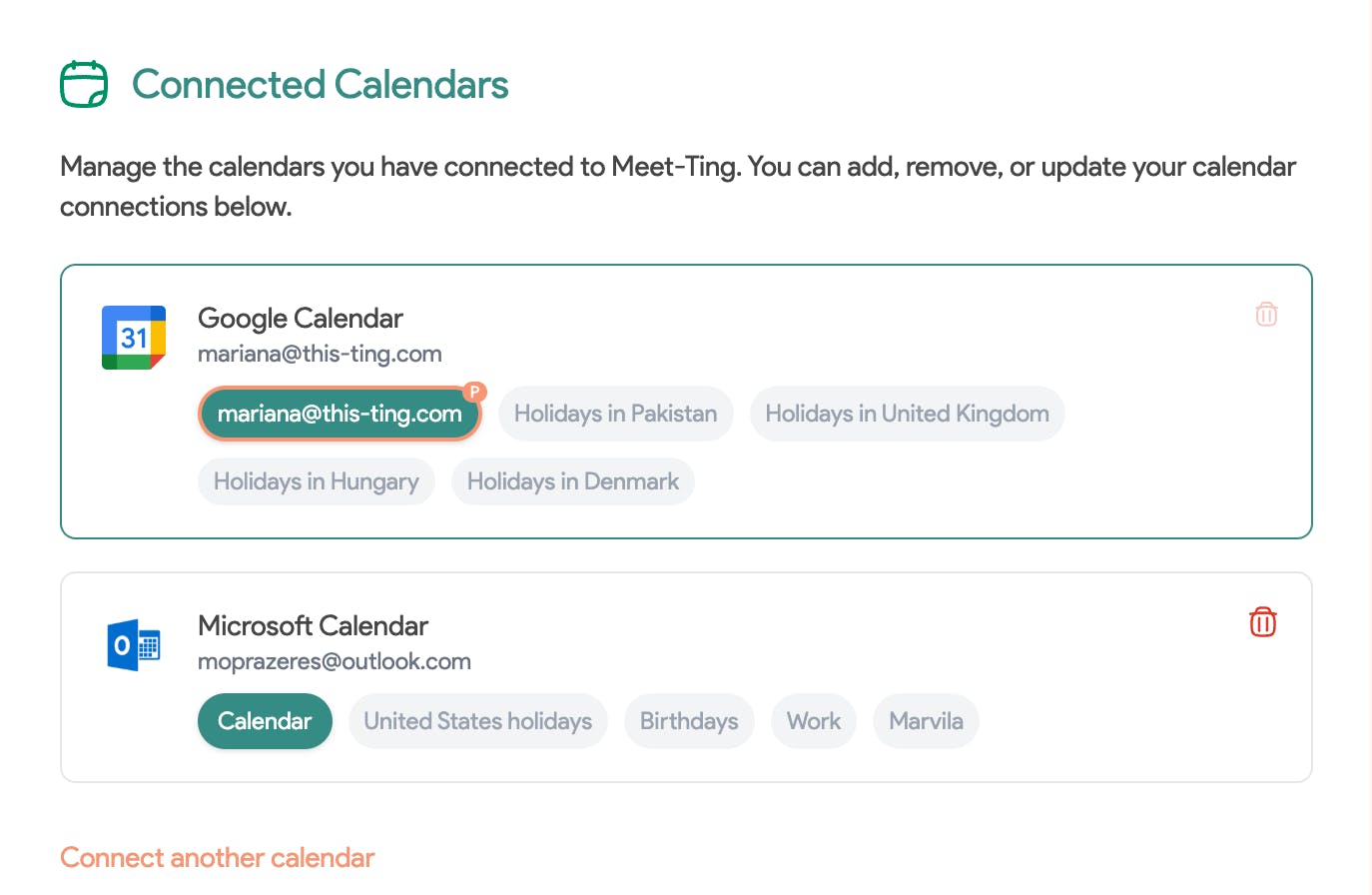Turn on the Birthdays calendar
This screenshot has width=1372, height=895.
point(689,721)
